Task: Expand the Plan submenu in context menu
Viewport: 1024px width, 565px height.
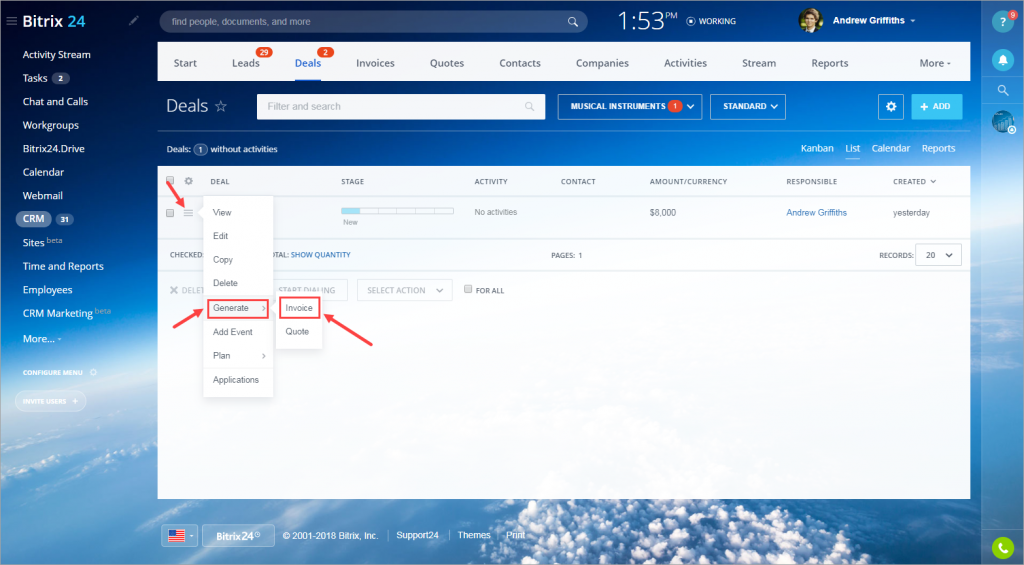Action: [238, 356]
